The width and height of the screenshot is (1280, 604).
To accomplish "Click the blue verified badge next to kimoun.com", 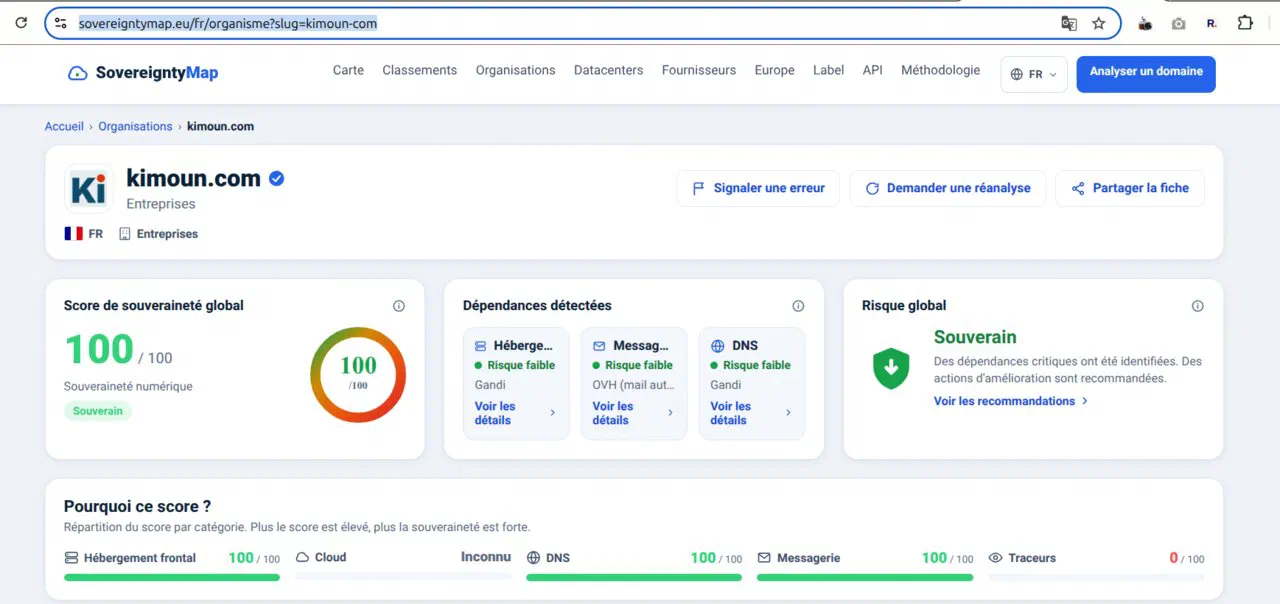I will (277, 179).
